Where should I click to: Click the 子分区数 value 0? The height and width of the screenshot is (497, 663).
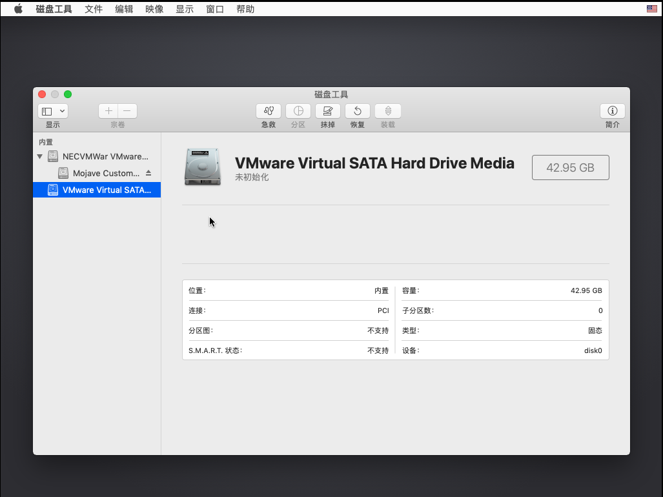[x=600, y=310]
